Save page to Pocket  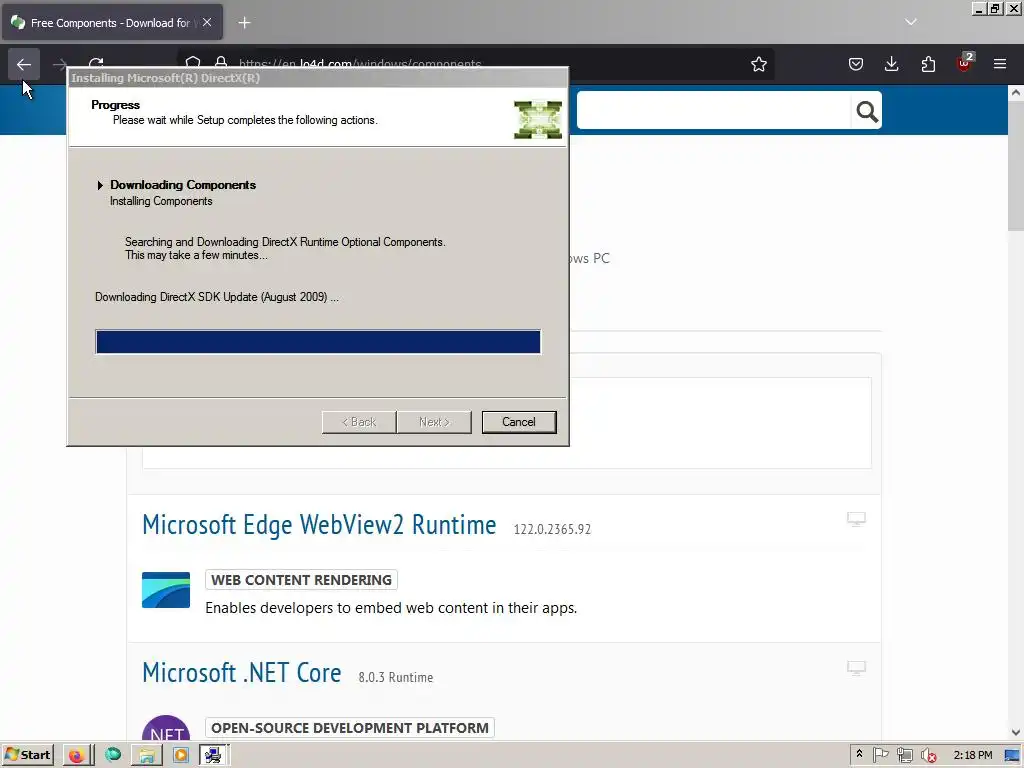856,64
